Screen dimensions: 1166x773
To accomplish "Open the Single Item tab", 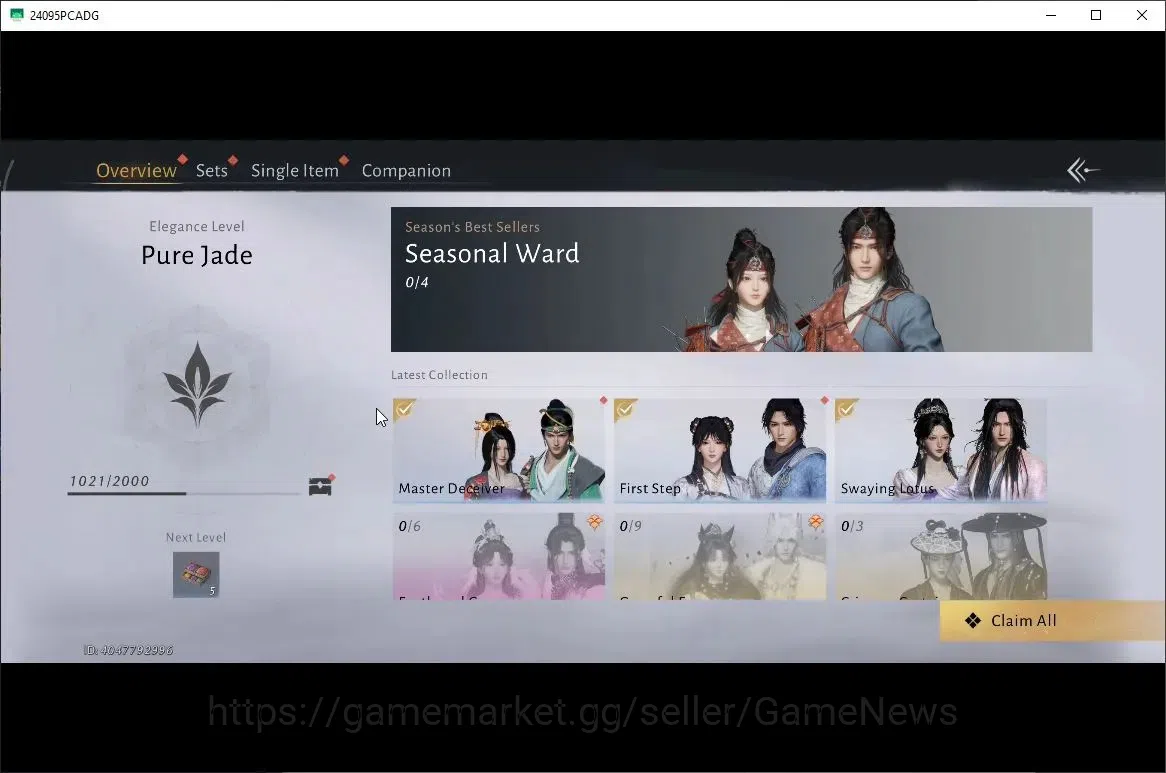I will (x=294, y=170).
